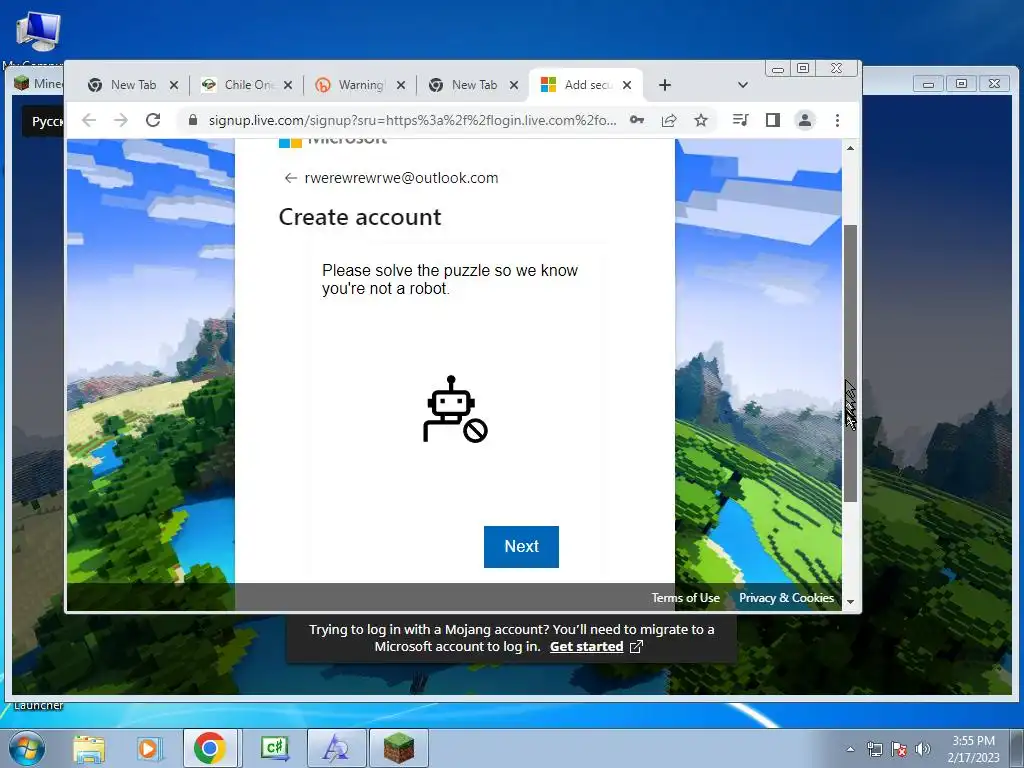Bookmark this page with the star

tap(701, 120)
